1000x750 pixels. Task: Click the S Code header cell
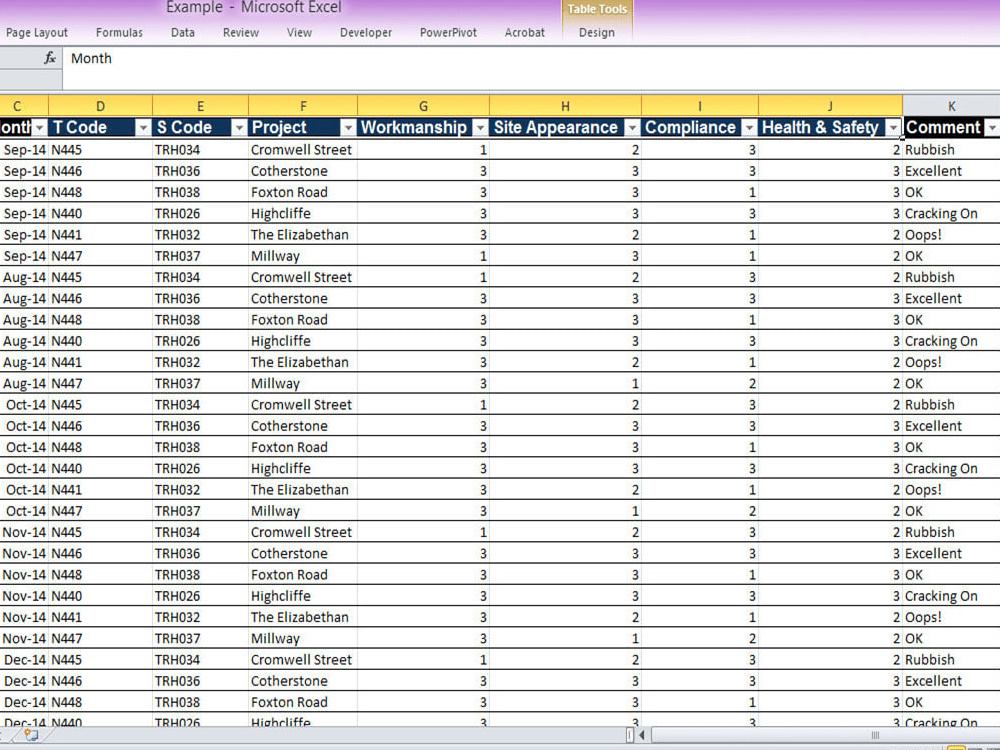pos(200,128)
